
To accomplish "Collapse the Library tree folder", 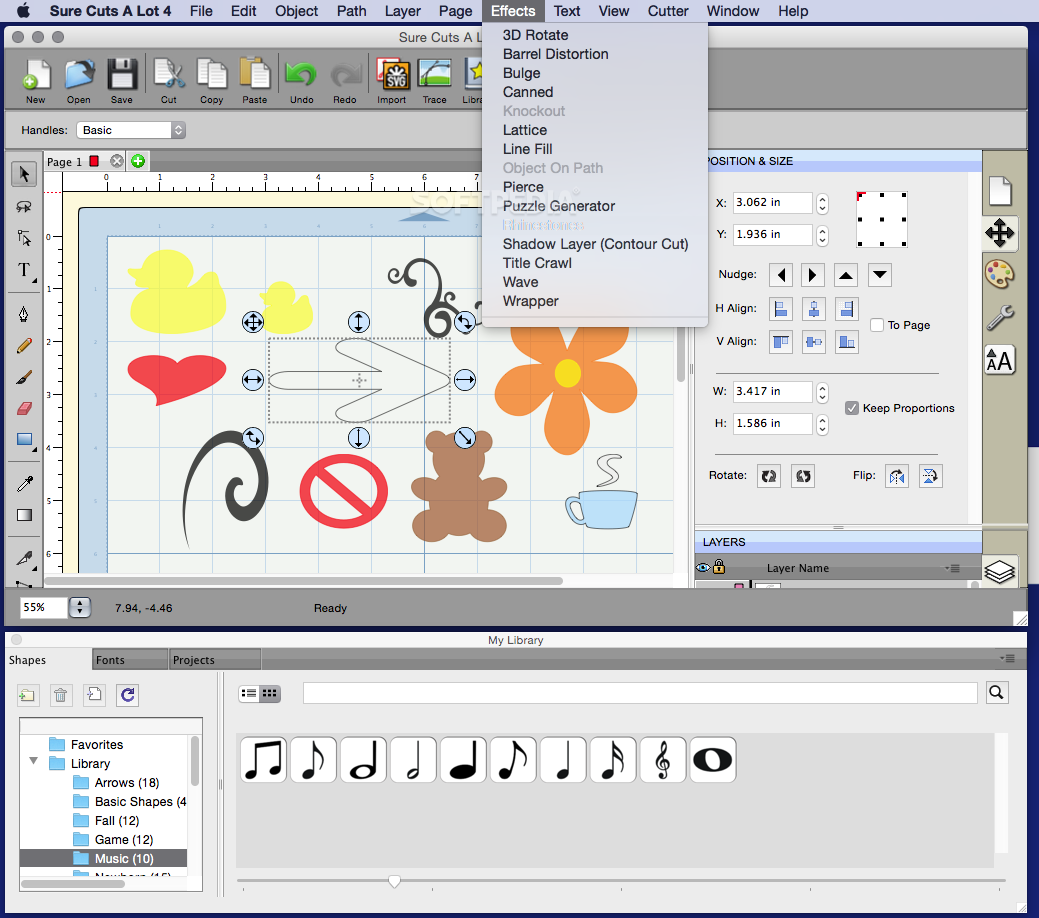I will [x=33, y=762].
